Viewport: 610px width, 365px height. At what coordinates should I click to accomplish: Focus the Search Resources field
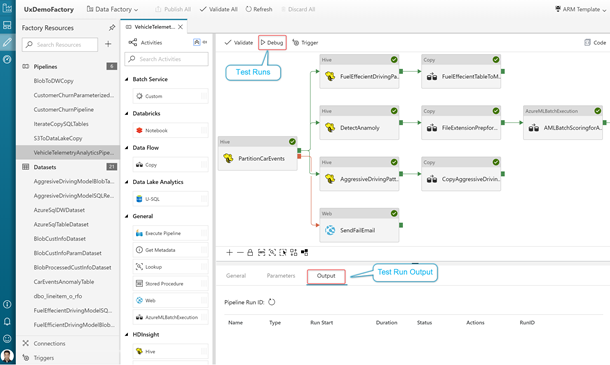pos(60,44)
